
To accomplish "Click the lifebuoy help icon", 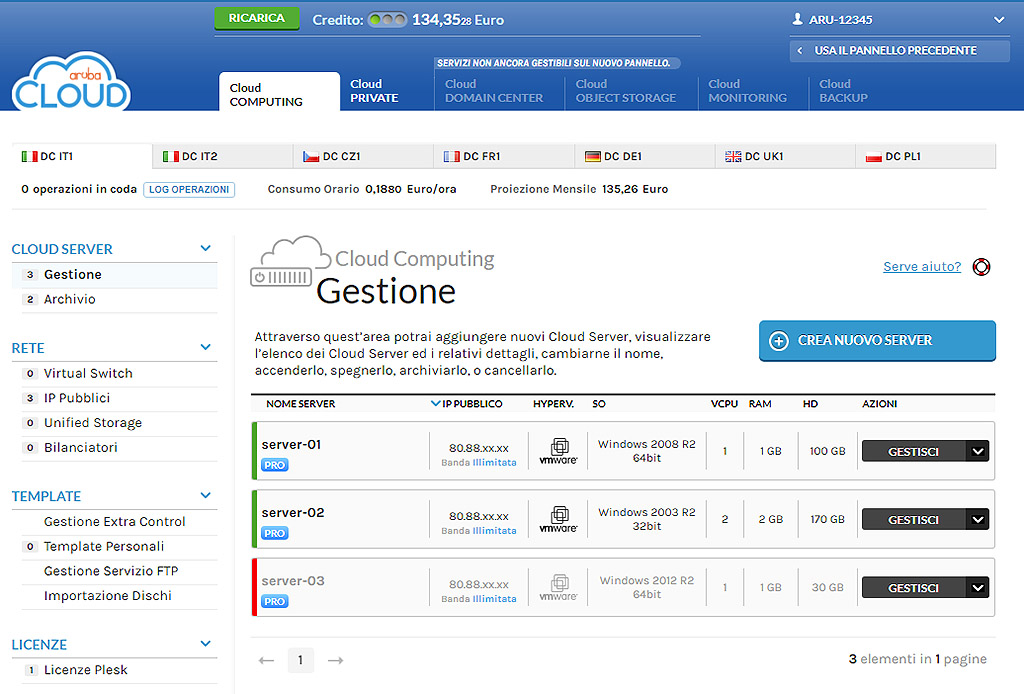I will click(x=981, y=267).
